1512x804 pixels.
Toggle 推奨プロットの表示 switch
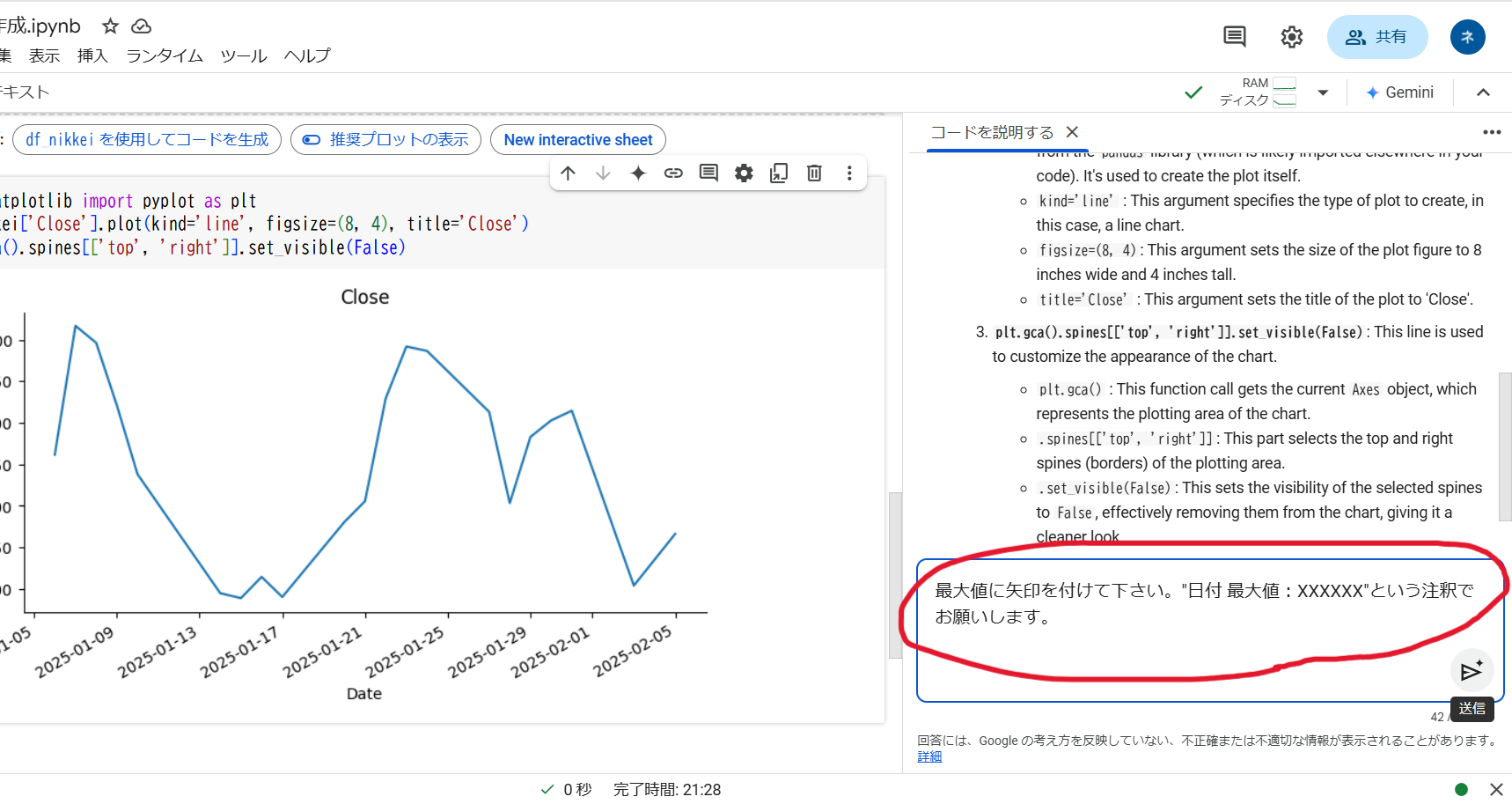[309, 139]
